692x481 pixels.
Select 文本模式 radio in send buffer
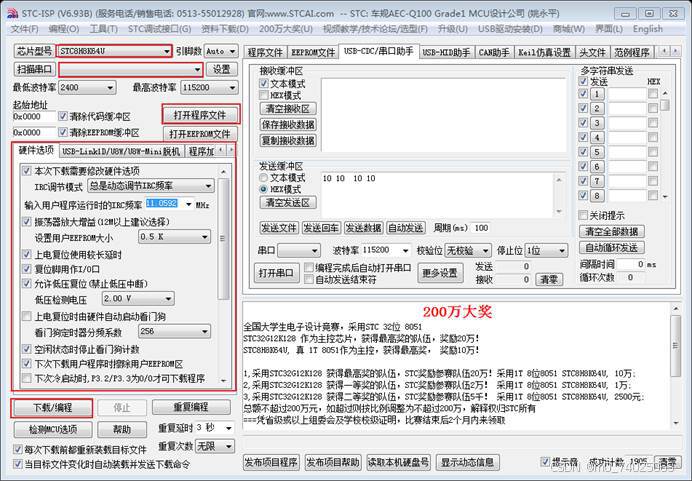pos(263,178)
